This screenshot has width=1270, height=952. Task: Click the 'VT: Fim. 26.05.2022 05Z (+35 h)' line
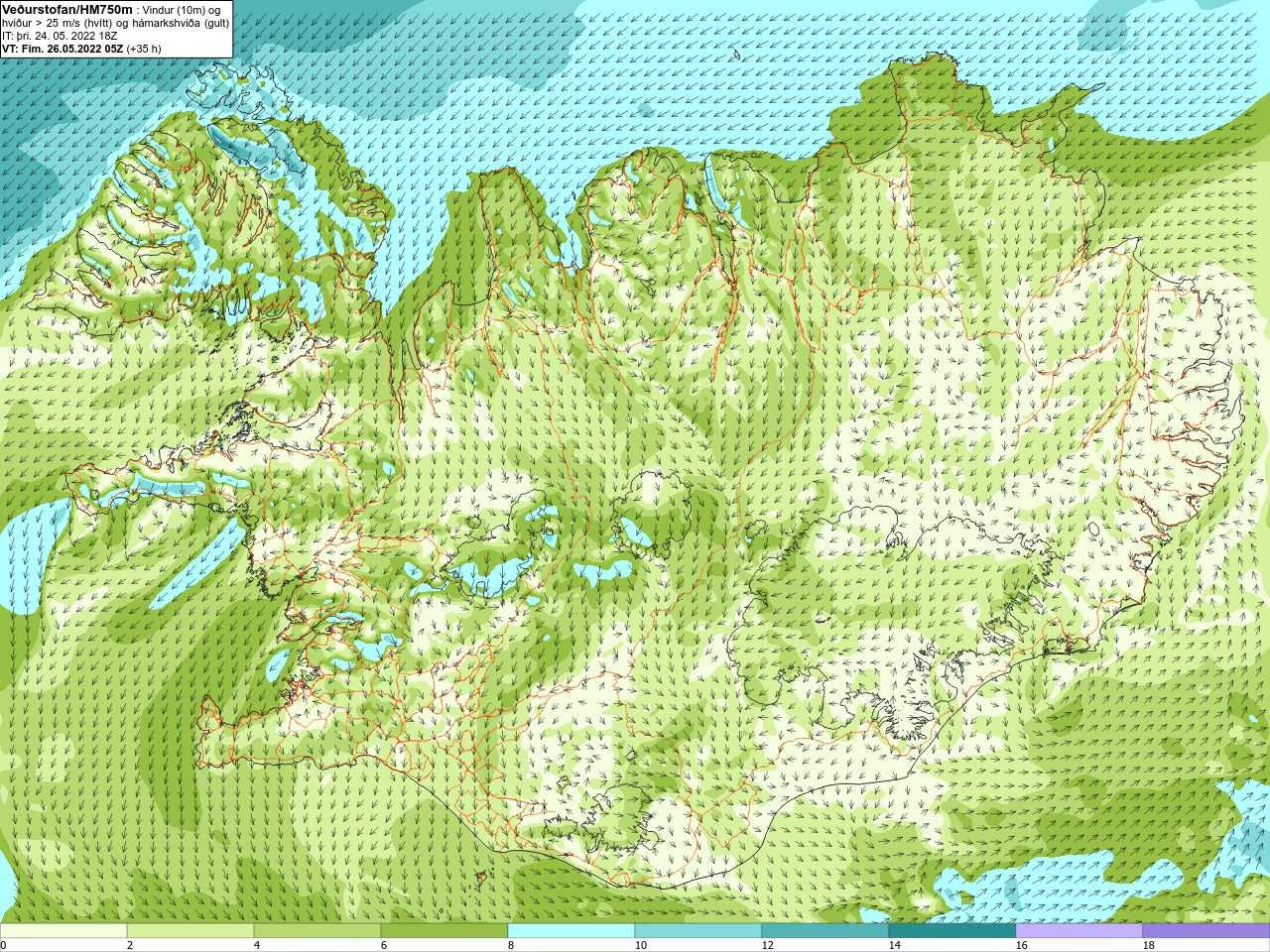click(81, 49)
